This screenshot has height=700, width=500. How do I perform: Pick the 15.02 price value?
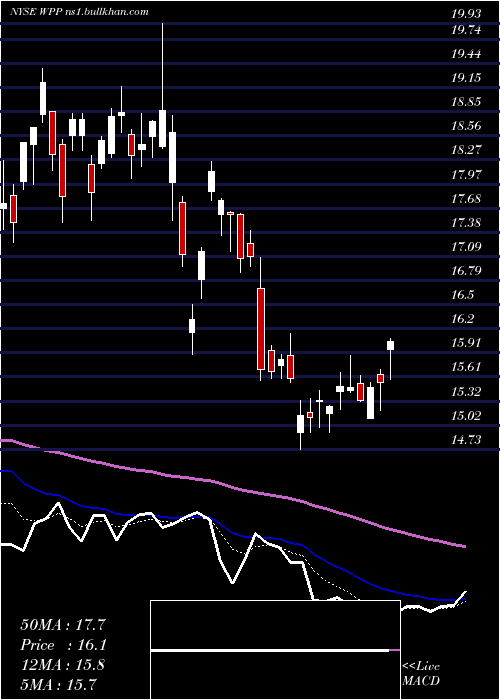pos(466,416)
